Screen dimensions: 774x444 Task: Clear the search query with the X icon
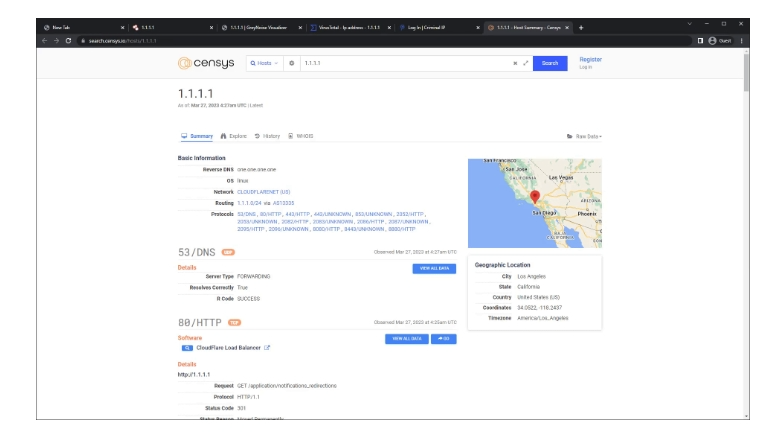[x=515, y=63]
